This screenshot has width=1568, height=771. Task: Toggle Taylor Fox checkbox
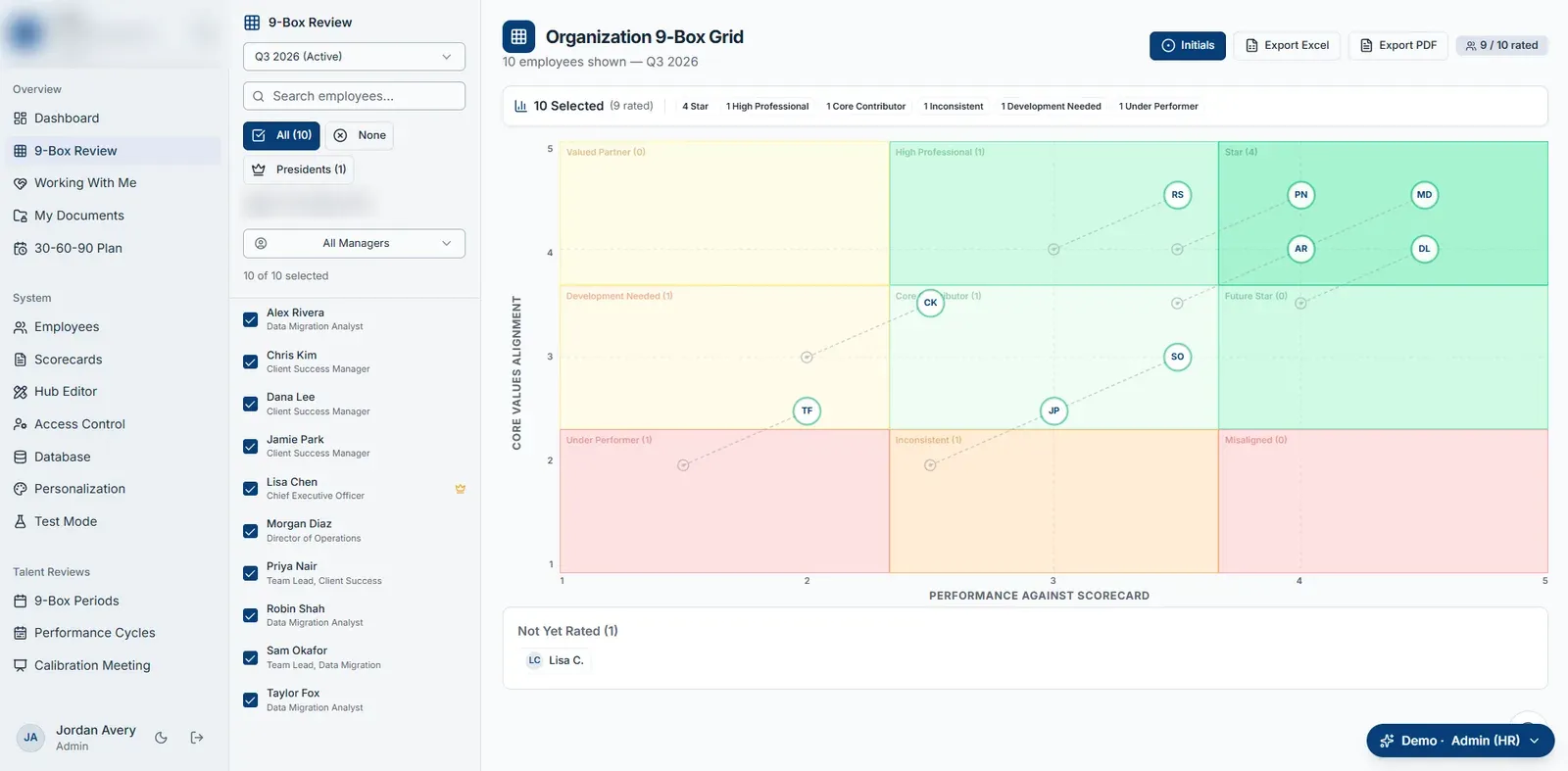coord(251,699)
